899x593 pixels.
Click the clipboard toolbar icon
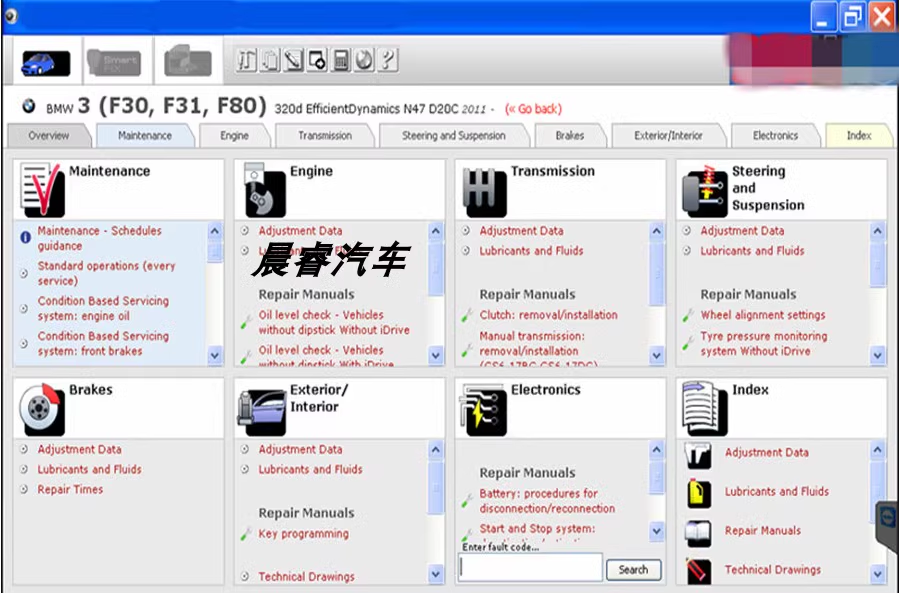pyautogui.click(x=270, y=60)
